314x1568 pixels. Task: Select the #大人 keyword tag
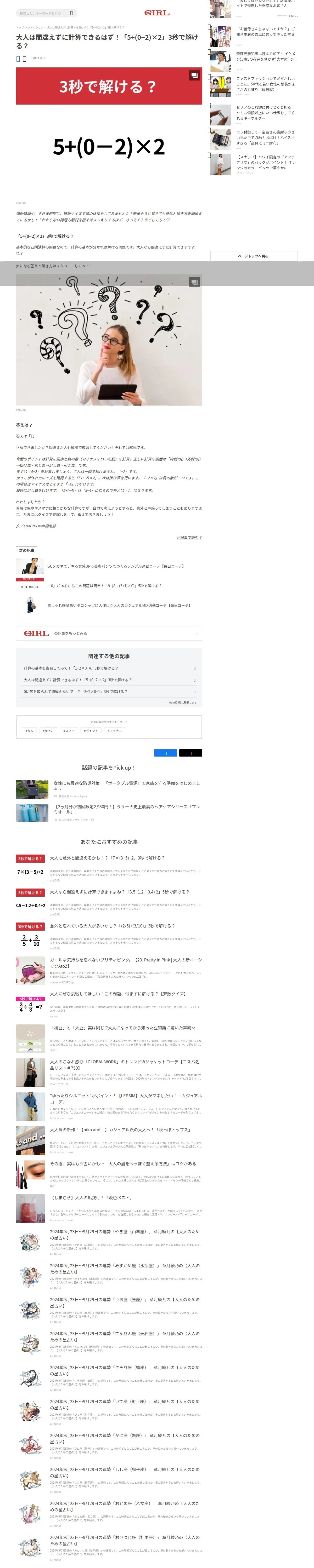tap(29, 730)
